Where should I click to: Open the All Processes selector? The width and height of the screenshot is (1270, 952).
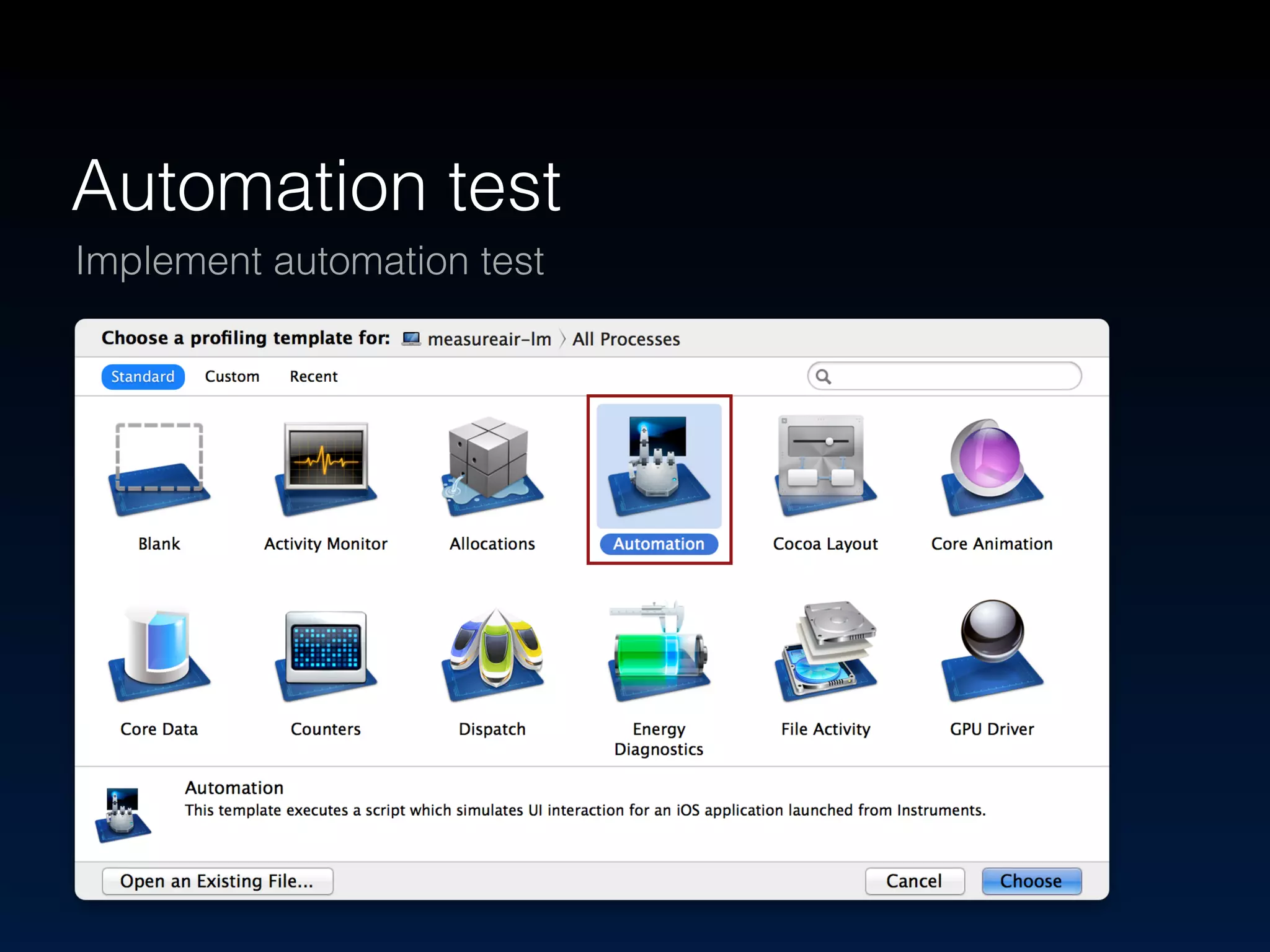[626, 339]
